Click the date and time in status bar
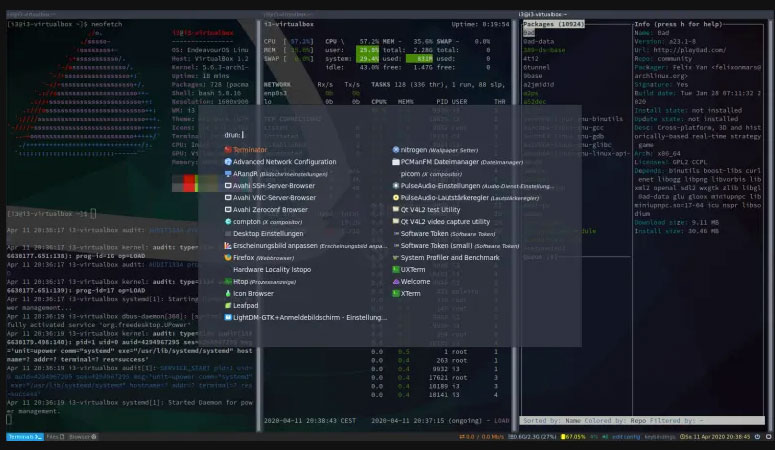 [x=715, y=437]
